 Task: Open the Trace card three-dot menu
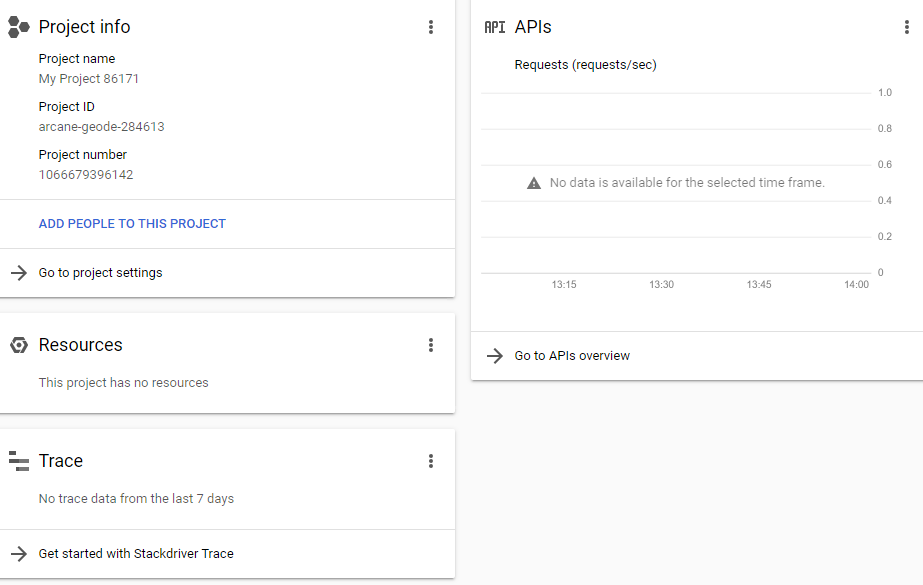(431, 461)
